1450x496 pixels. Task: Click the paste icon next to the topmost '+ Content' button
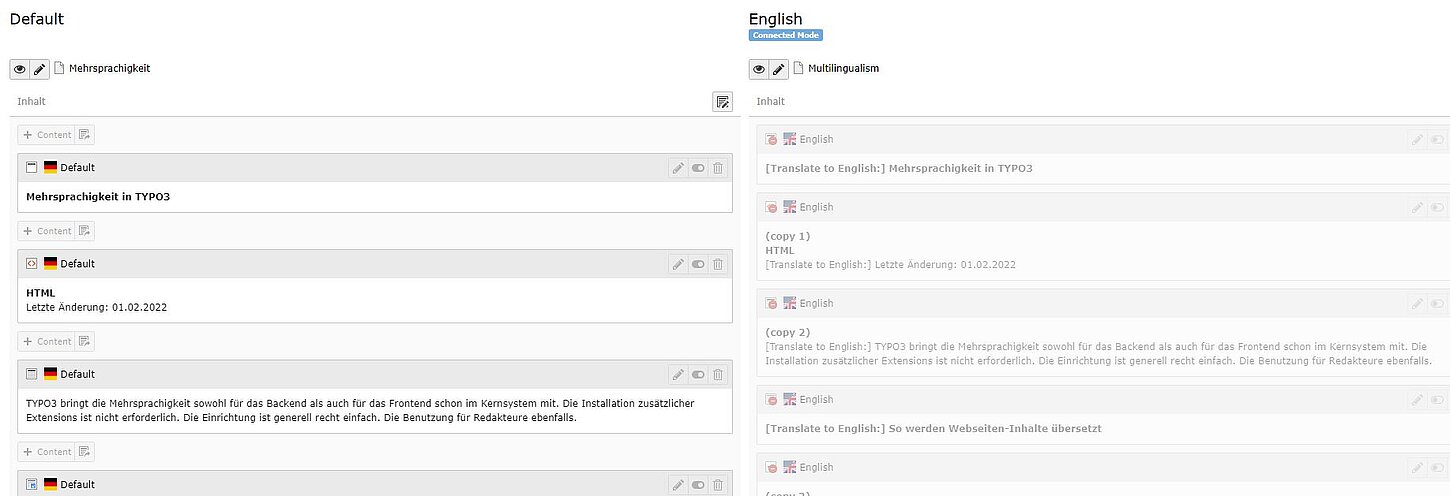pyautogui.click(x=85, y=135)
